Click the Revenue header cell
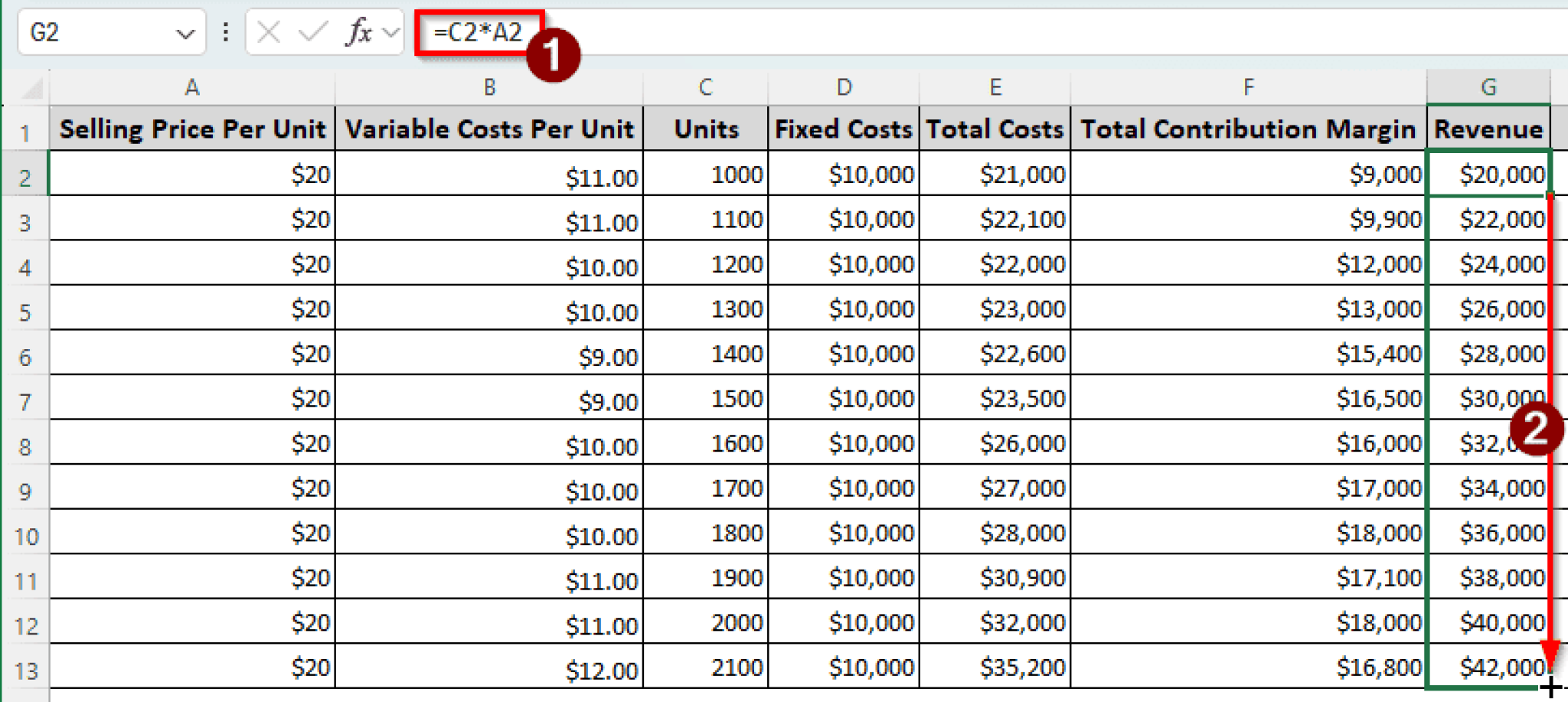The height and width of the screenshot is (702, 1568). point(1488,129)
